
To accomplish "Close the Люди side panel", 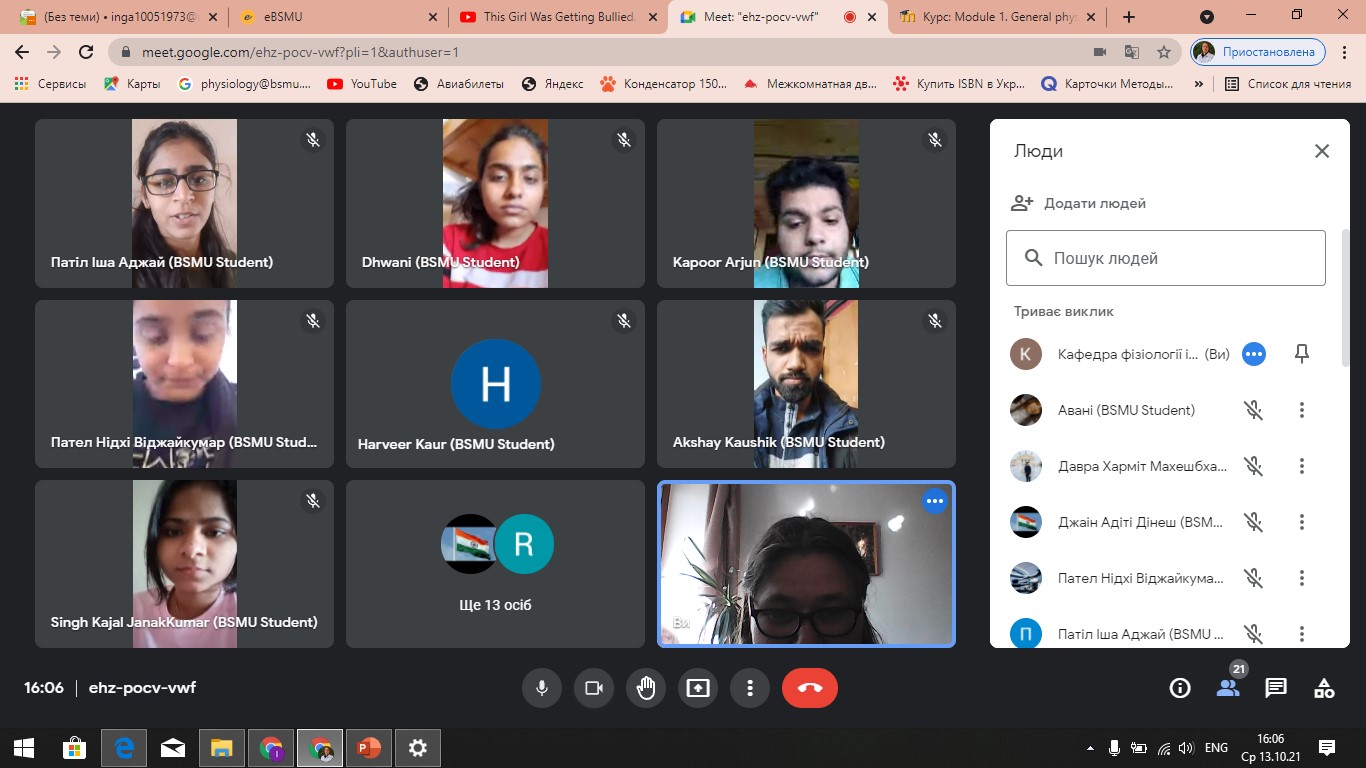I will 1321,151.
